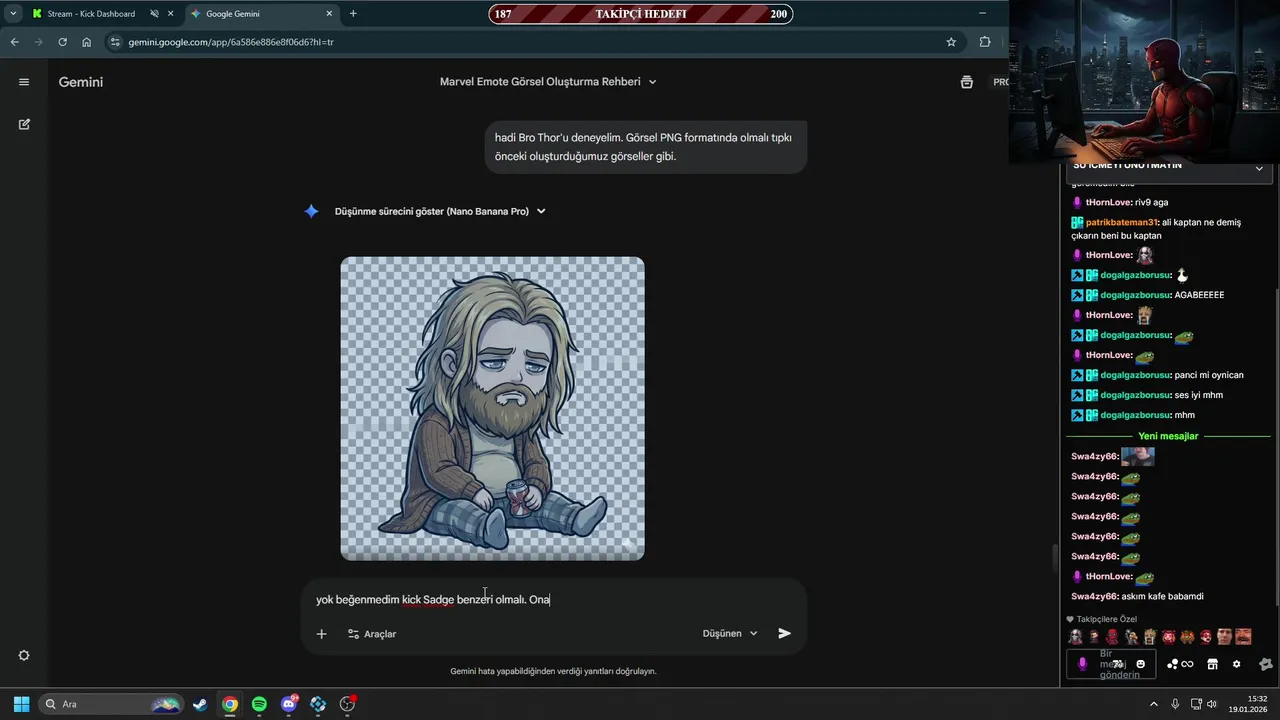Go to the browser home page
Screen dimensions: 1280x720
[87, 42]
